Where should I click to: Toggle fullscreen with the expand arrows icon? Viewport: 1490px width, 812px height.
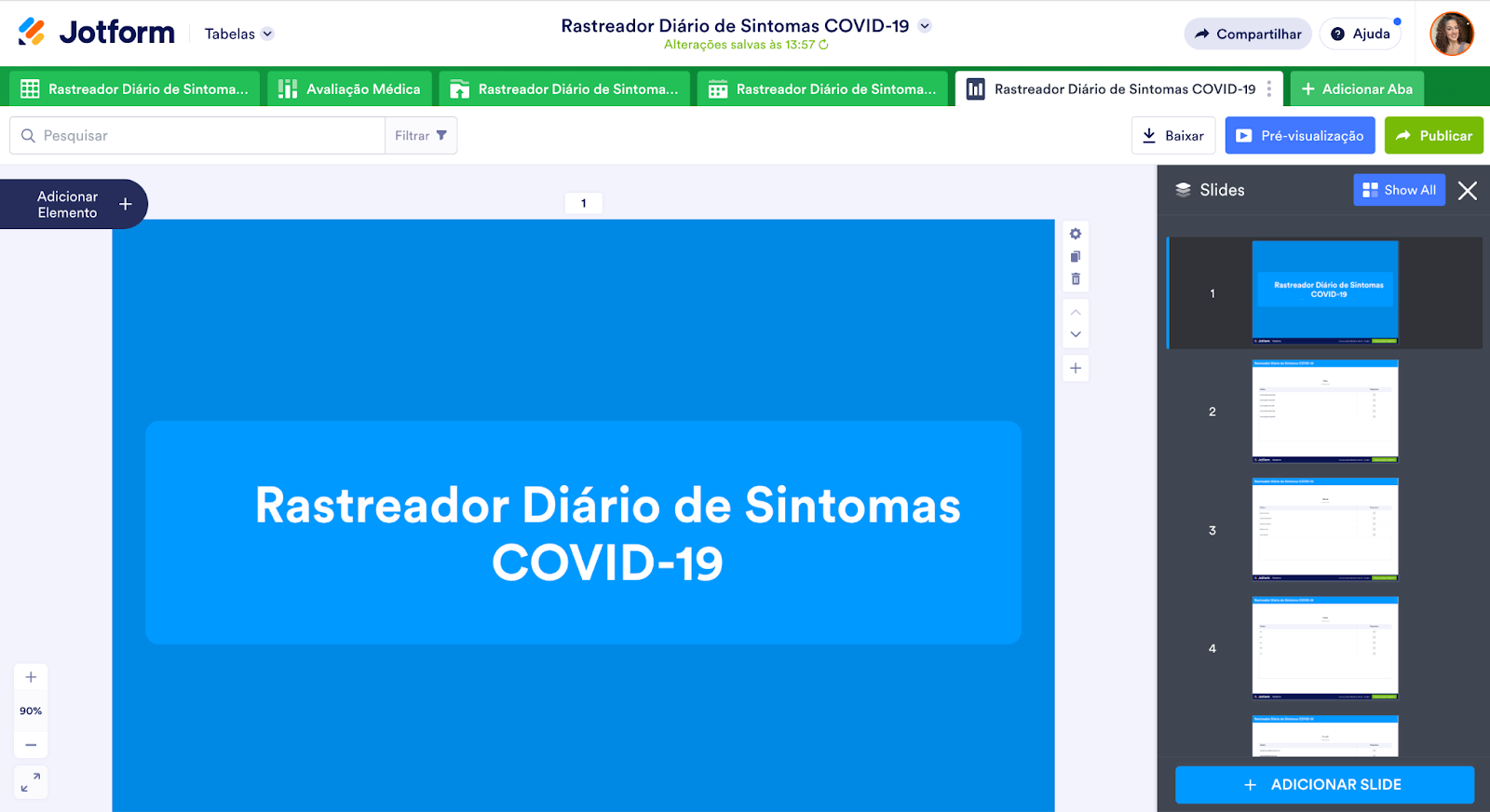tap(31, 782)
